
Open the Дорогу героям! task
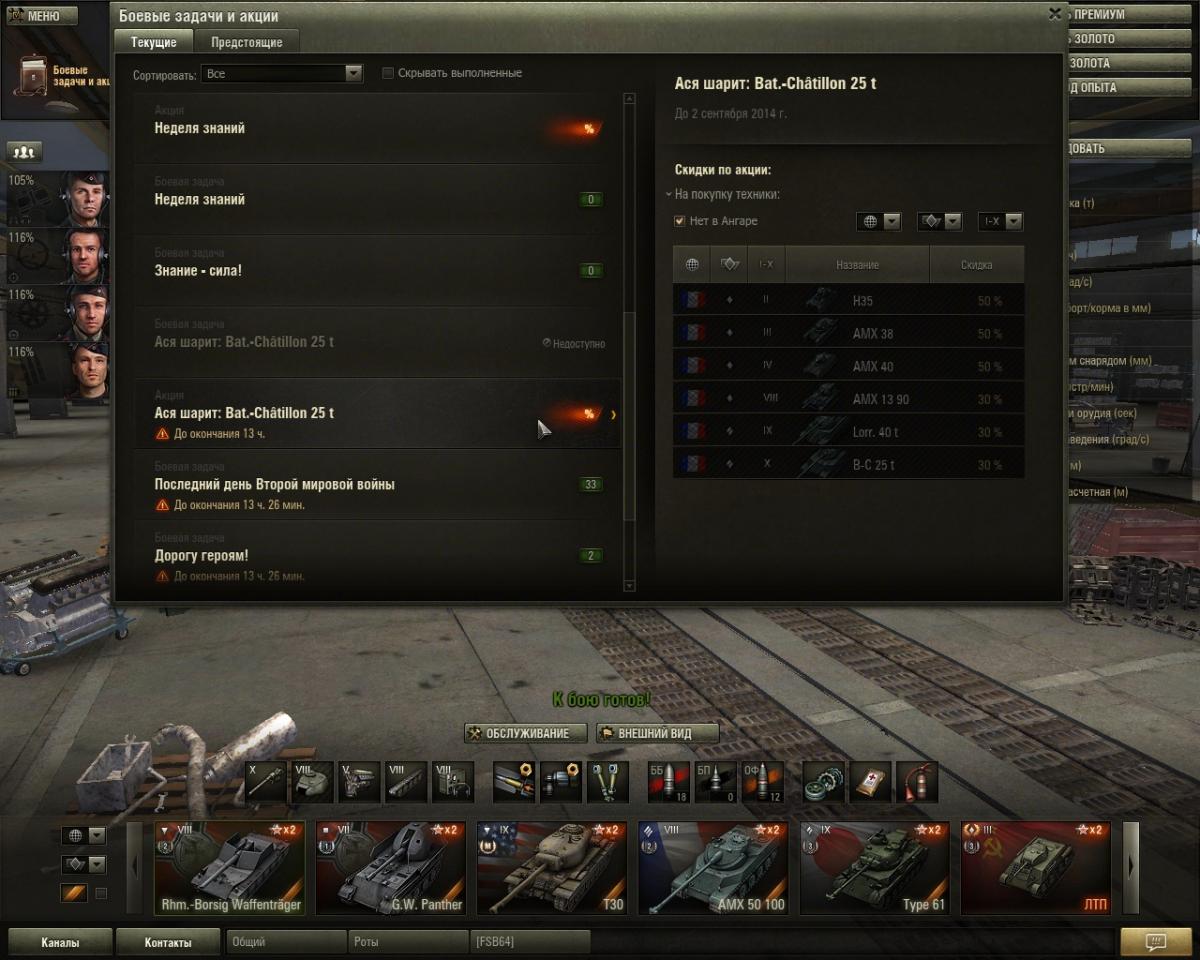click(378, 556)
